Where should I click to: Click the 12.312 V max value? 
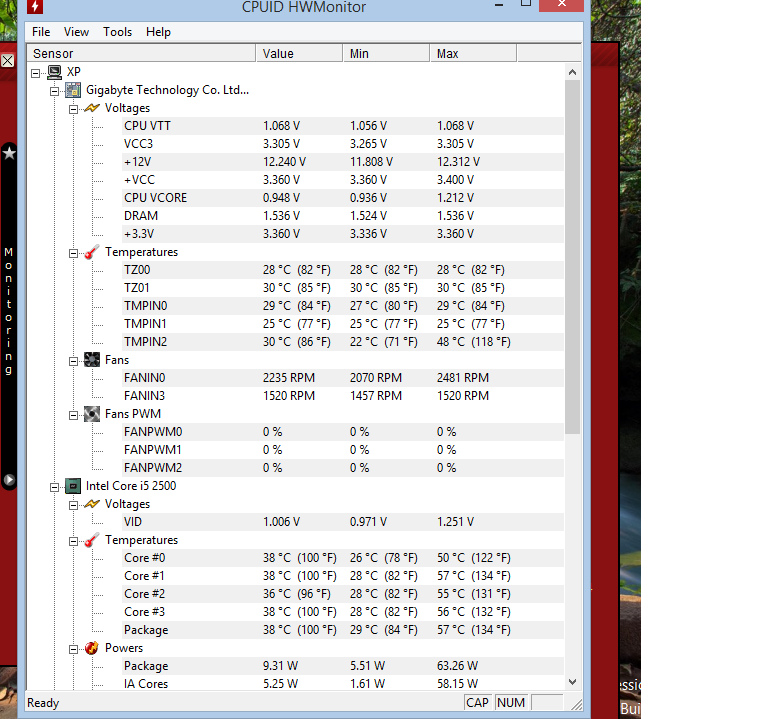(x=458, y=162)
